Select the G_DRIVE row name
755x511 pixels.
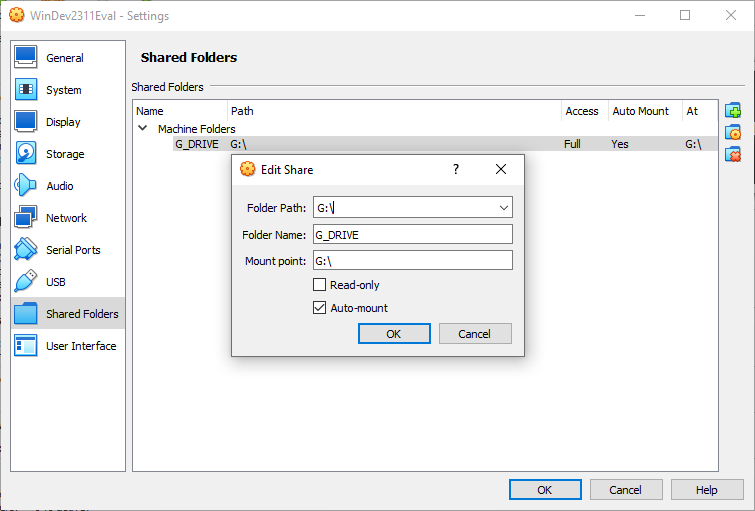coord(196,144)
